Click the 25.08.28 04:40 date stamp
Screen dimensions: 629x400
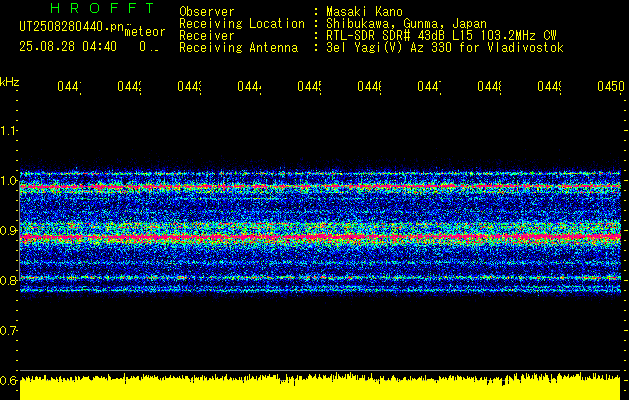pyautogui.click(x=68, y=47)
